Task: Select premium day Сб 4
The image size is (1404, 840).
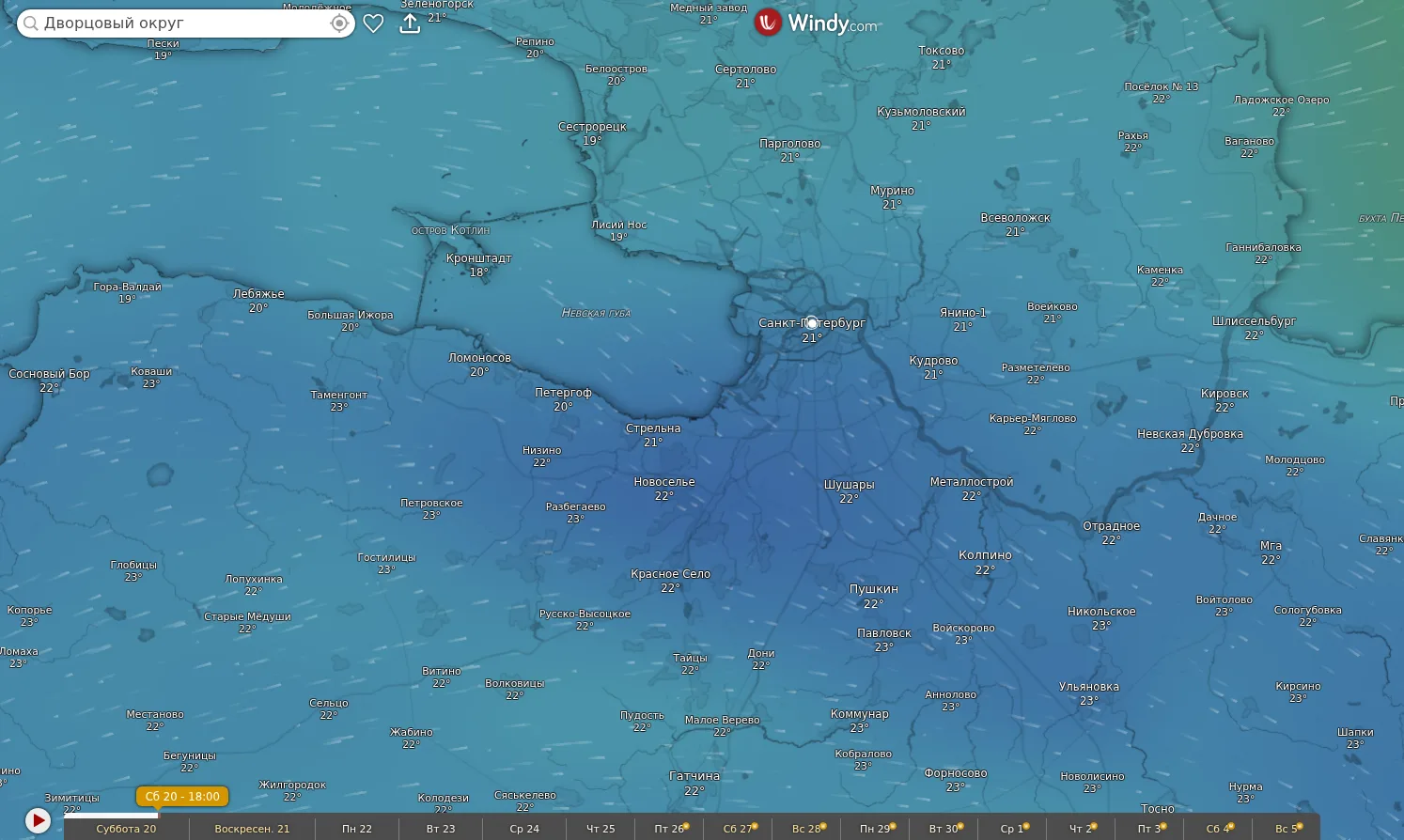Action: [1218, 829]
